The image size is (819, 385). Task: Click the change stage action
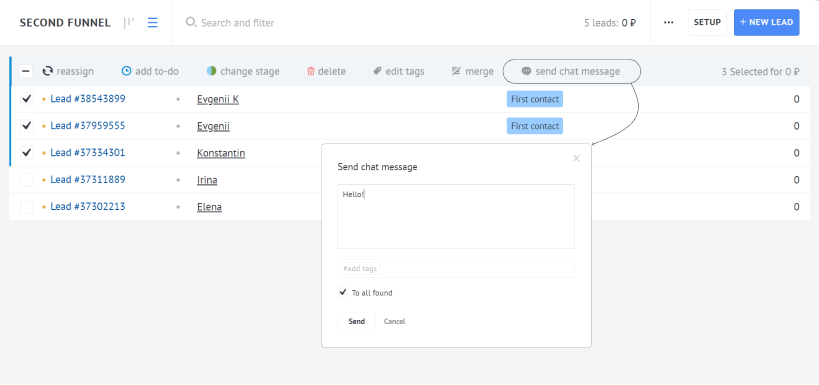(x=243, y=71)
